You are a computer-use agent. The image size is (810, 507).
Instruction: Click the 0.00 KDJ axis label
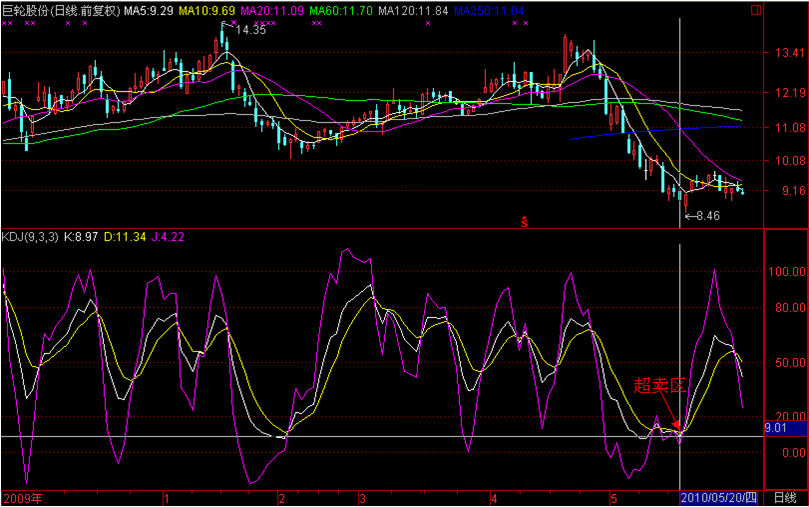coord(793,453)
